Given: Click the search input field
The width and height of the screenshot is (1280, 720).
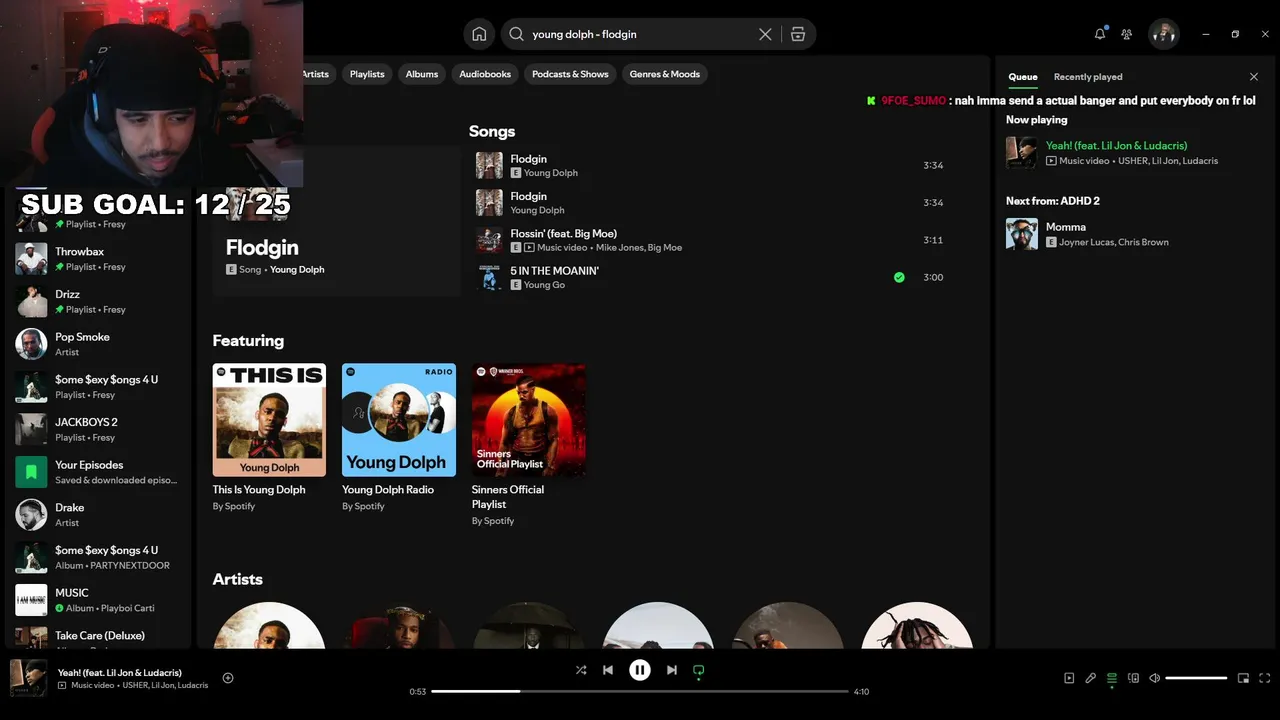Looking at the screenshot, I should point(640,34).
